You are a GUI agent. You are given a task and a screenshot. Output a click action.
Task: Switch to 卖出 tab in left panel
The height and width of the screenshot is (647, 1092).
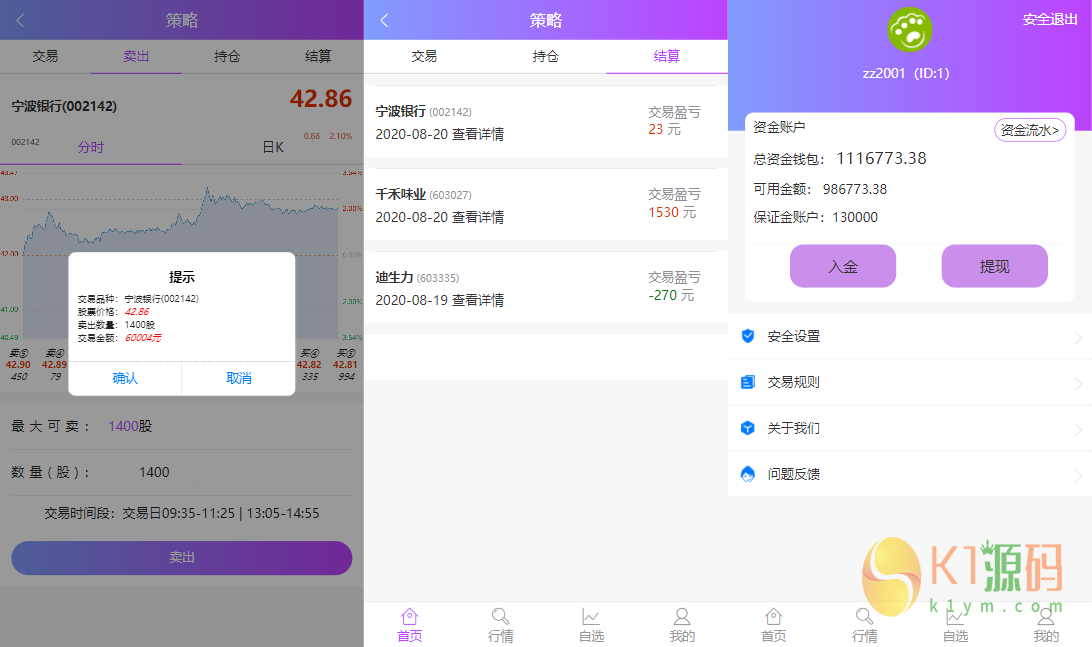(136, 56)
